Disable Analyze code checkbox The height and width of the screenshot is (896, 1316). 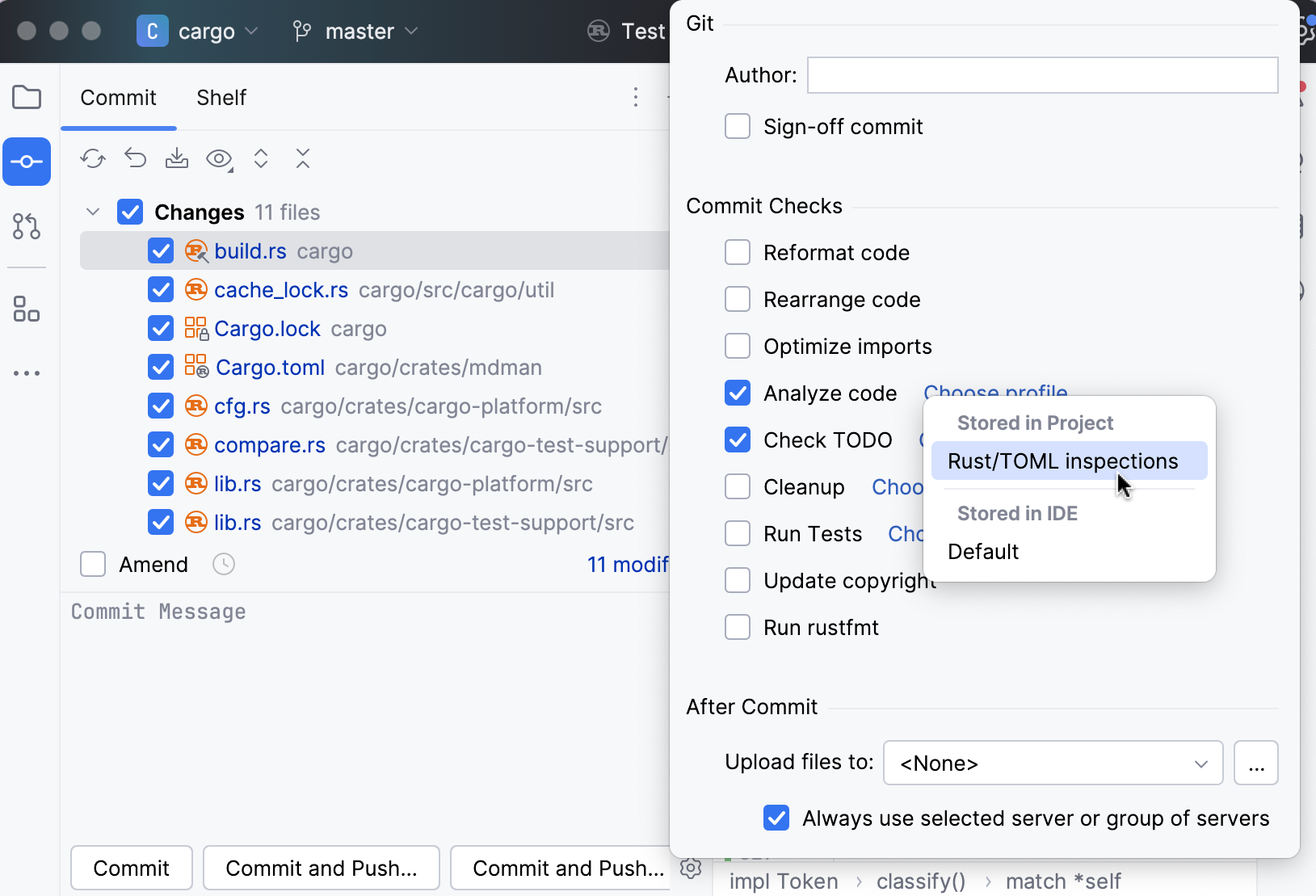click(738, 393)
